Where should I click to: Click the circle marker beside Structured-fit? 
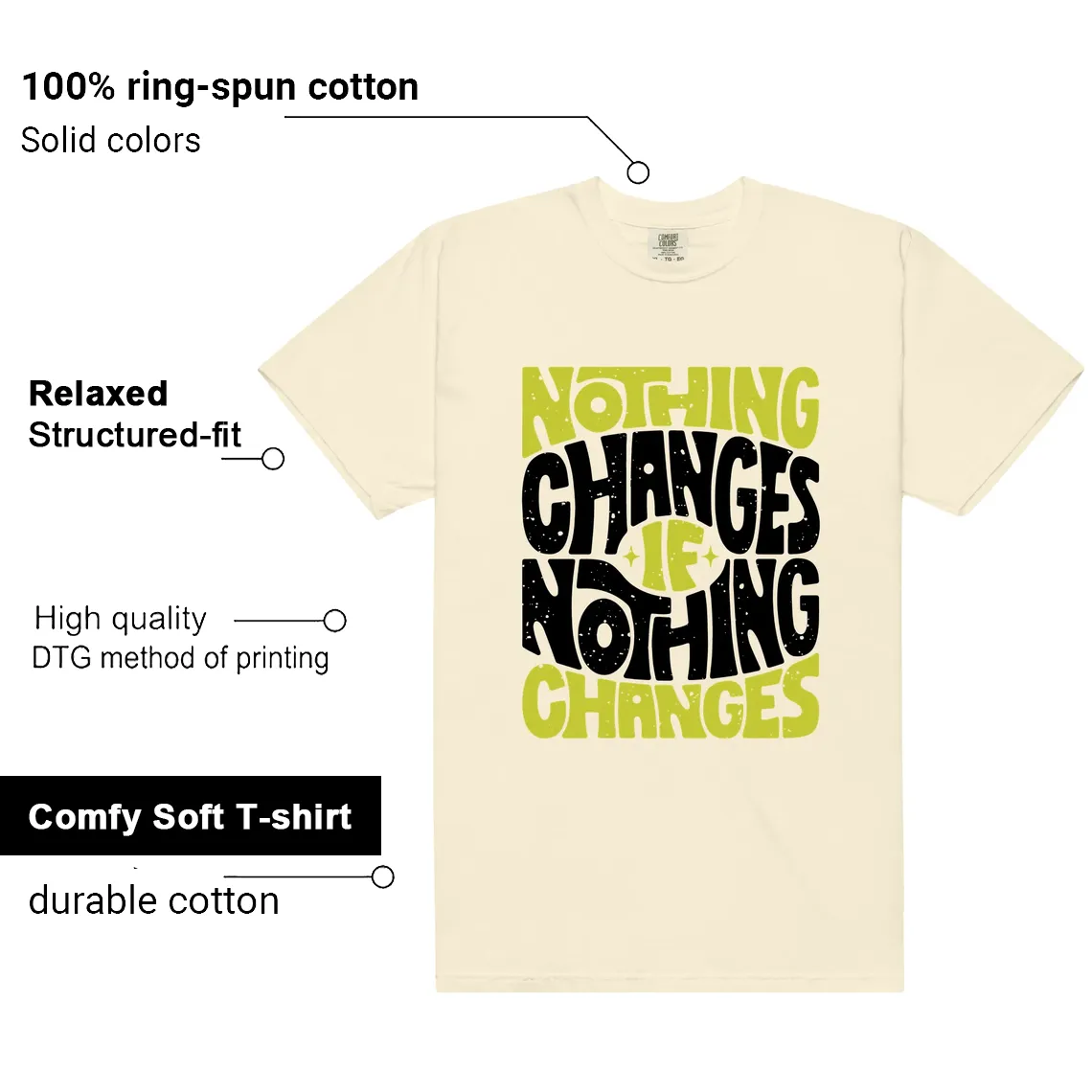coord(272,458)
